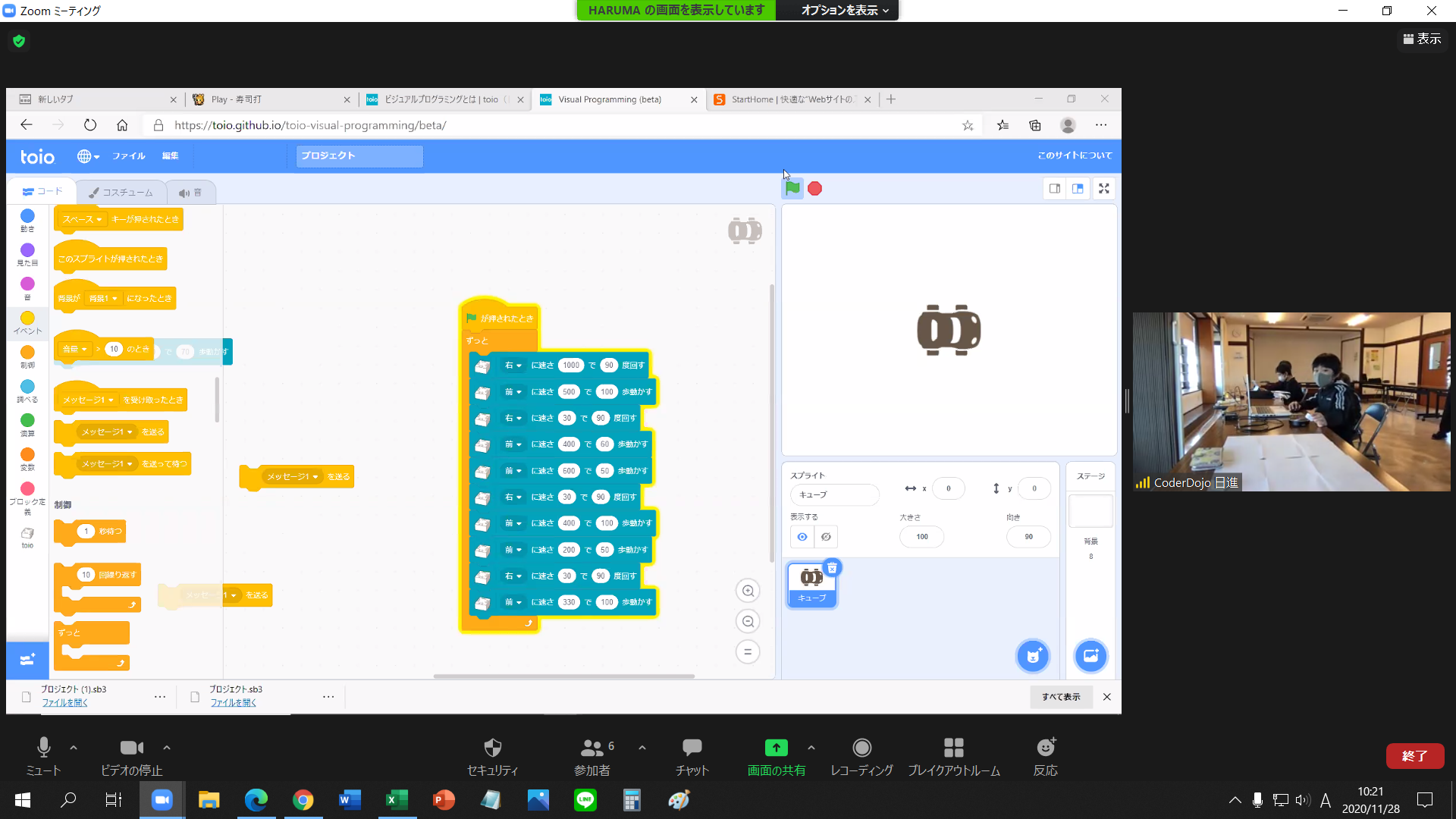Open the language globe dropdown
The width and height of the screenshot is (1456, 819).
pos(88,156)
